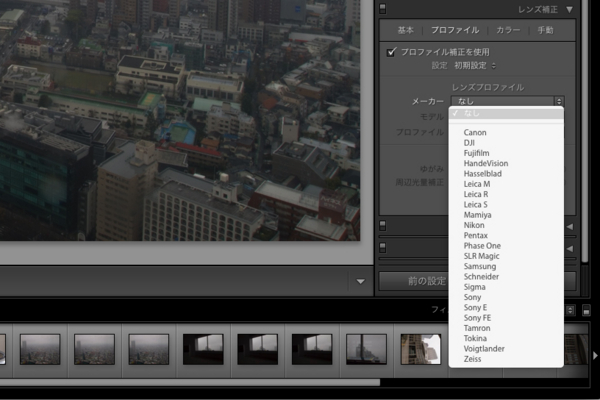Choose HandeVision from the maker list

tap(506, 163)
